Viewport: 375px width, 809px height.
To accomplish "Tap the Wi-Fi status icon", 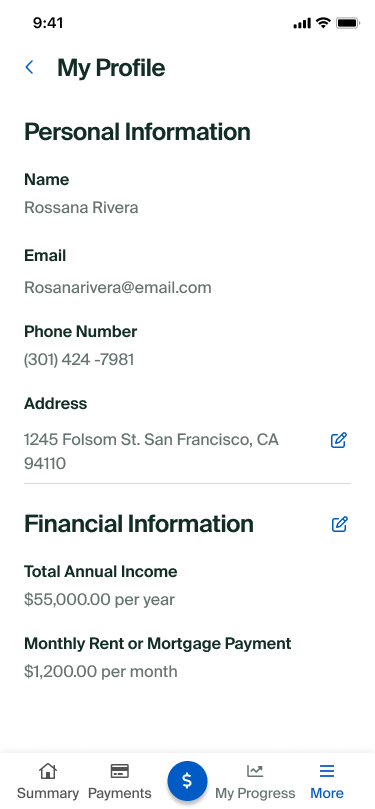I will click(323, 23).
